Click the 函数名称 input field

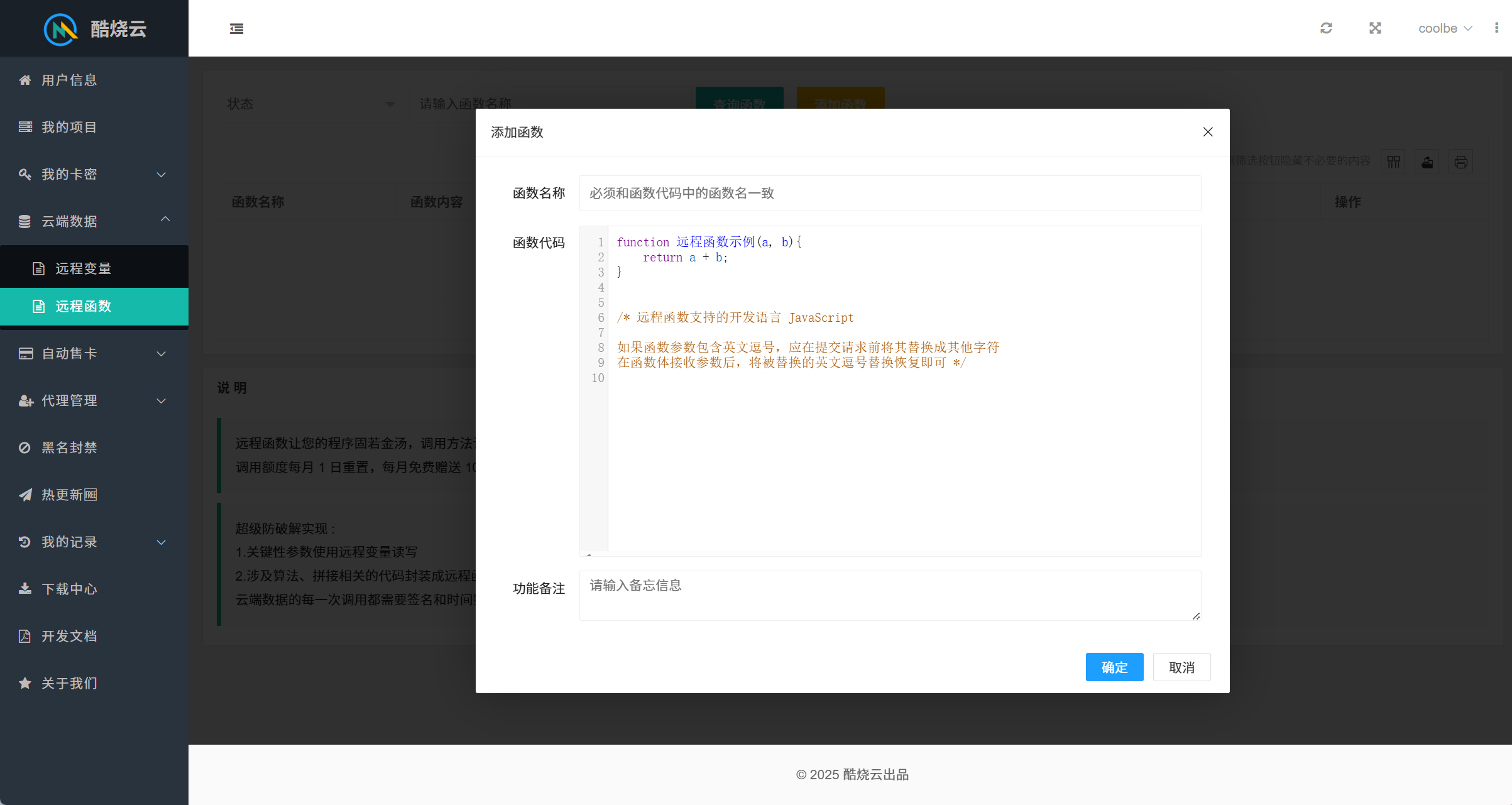(x=889, y=193)
